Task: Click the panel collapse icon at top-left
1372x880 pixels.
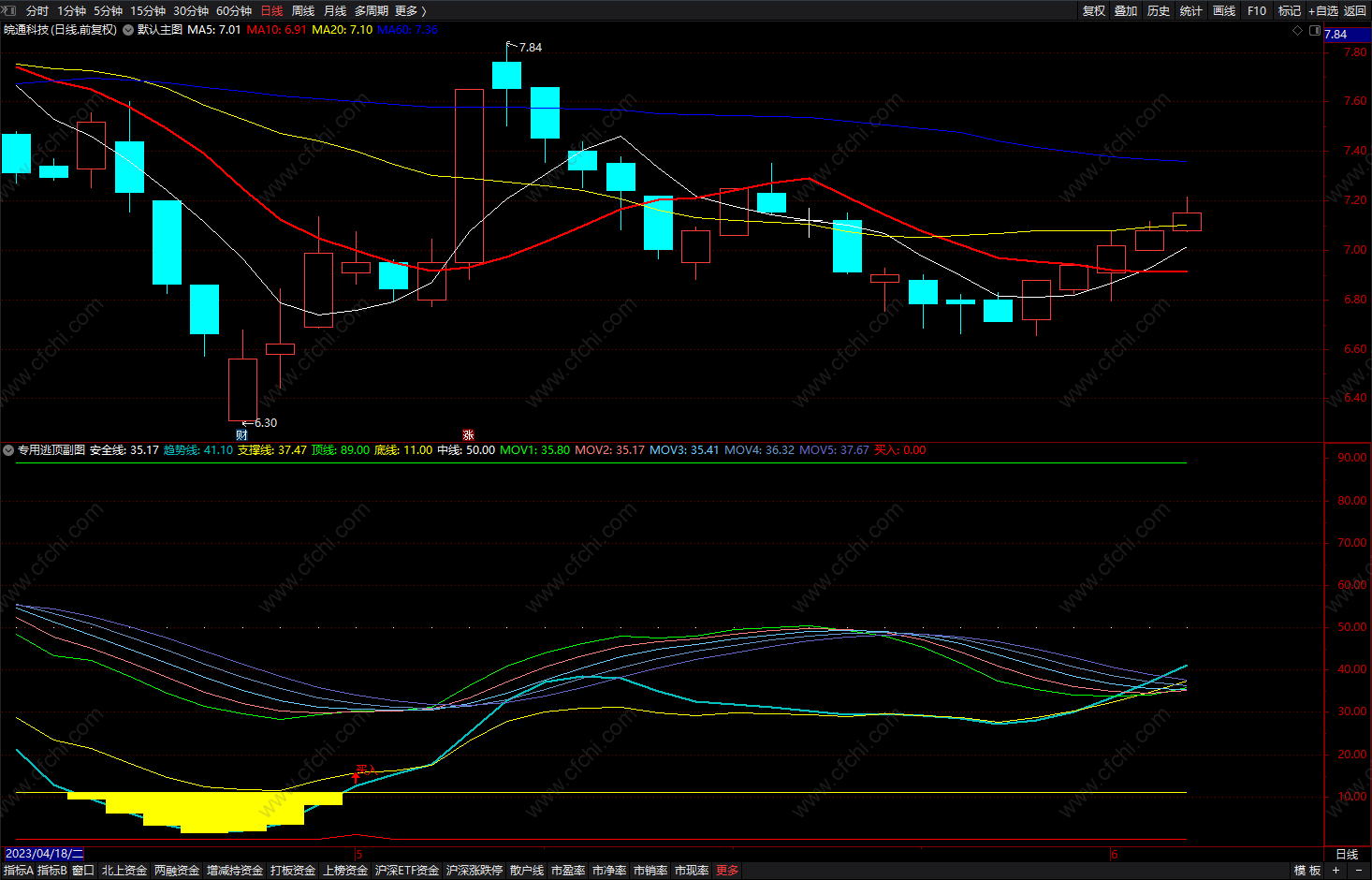Action: pyautogui.click(x=10, y=10)
